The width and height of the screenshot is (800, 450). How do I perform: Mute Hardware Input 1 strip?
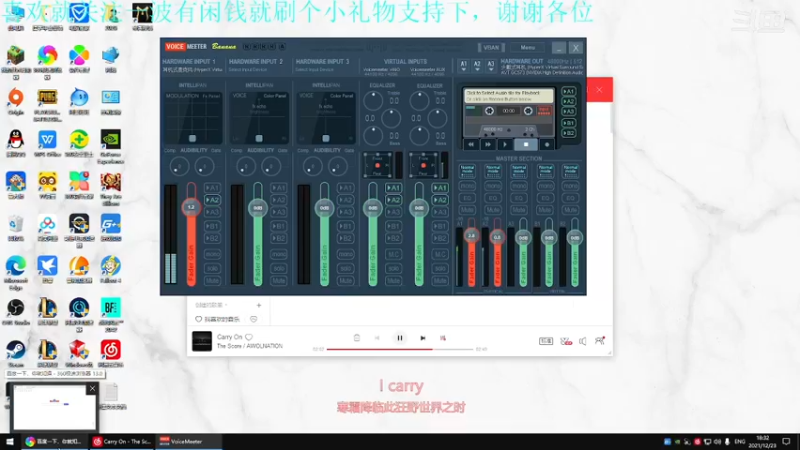pos(212,281)
